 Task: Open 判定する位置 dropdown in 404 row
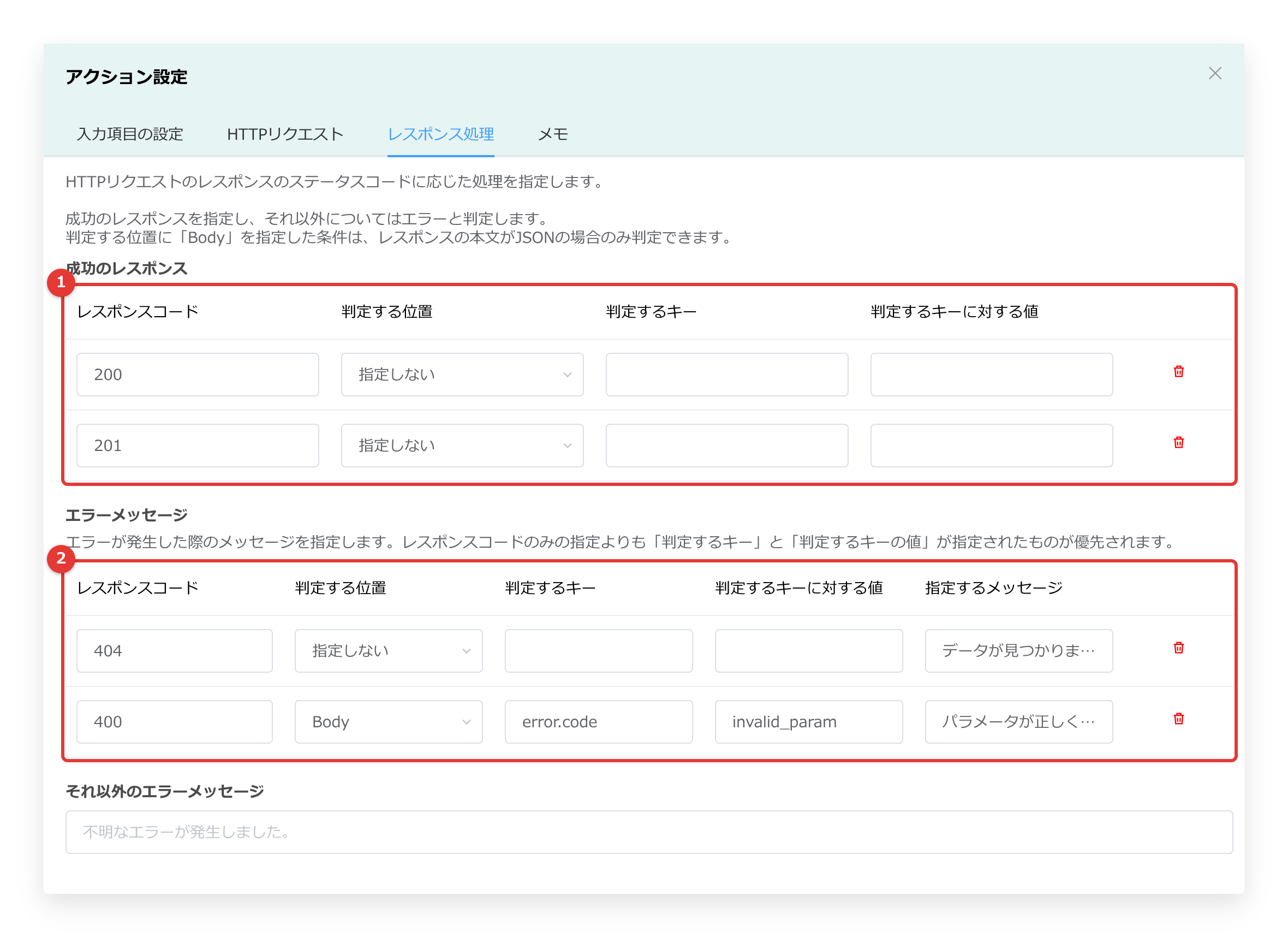pos(389,651)
